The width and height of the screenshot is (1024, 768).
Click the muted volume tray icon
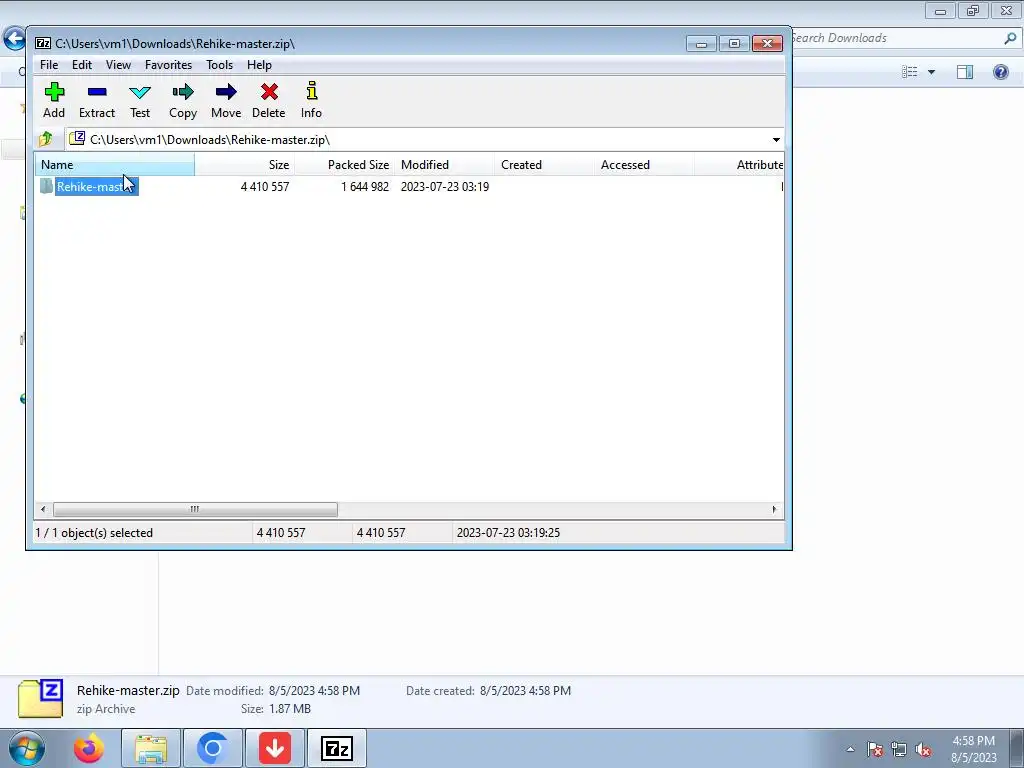[923, 749]
